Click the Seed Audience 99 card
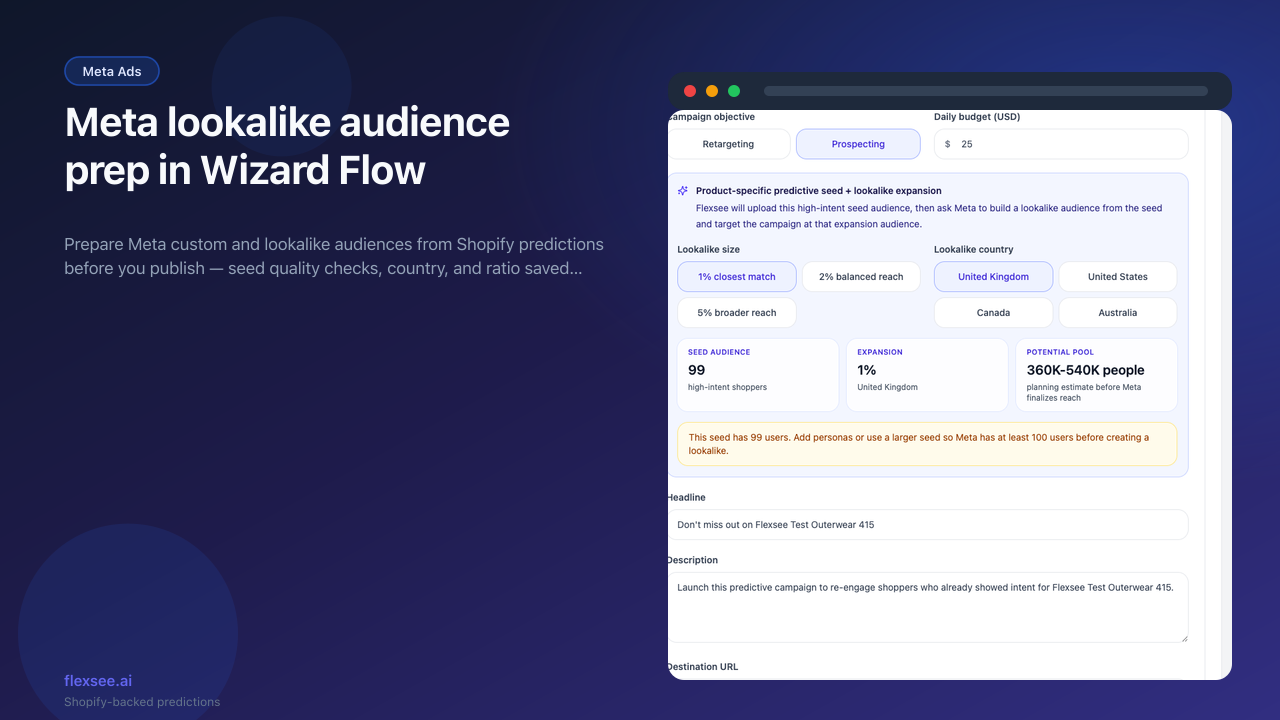Screen dimensions: 1280x720 point(758,375)
